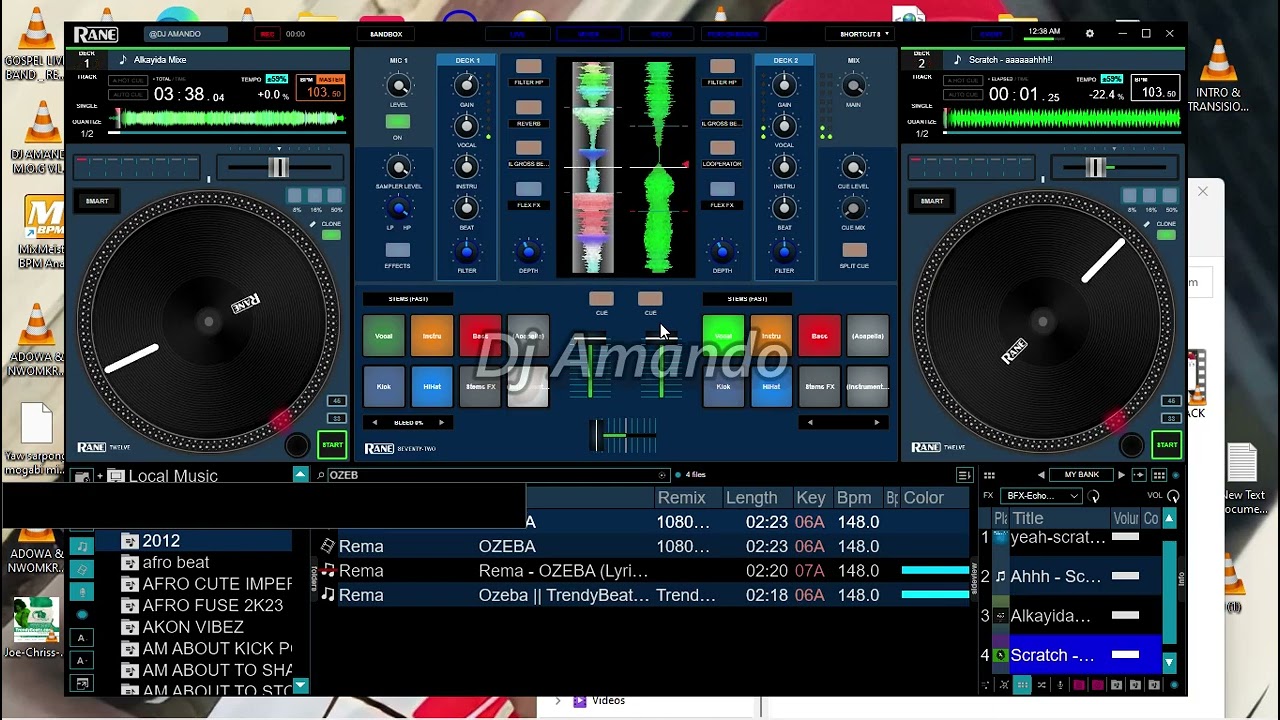Click deck 1 pitch slider

[278, 168]
